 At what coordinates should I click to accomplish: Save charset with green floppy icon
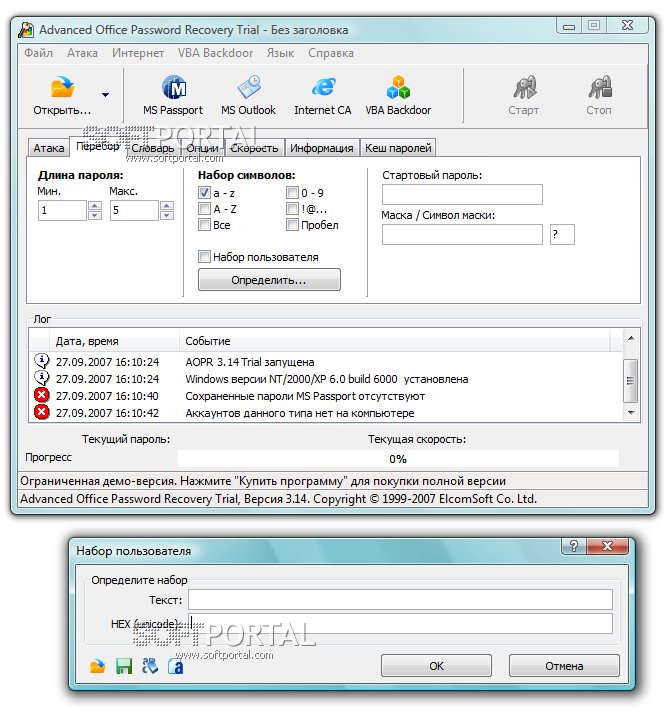[124, 666]
